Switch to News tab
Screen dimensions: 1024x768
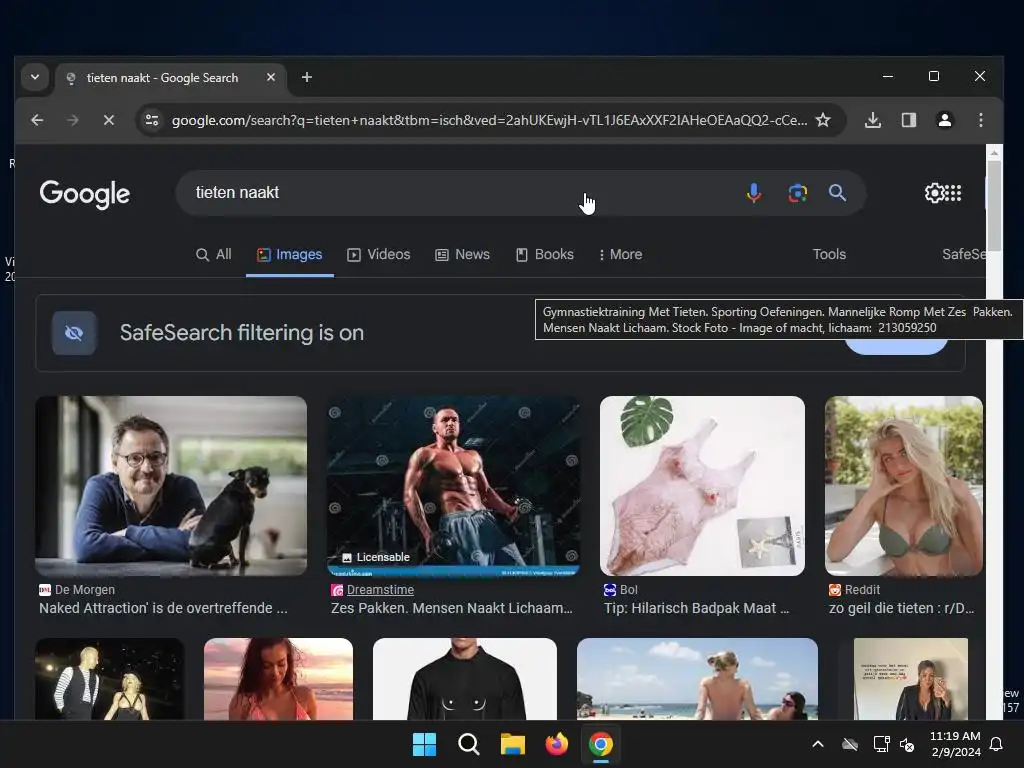(x=462, y=255)
